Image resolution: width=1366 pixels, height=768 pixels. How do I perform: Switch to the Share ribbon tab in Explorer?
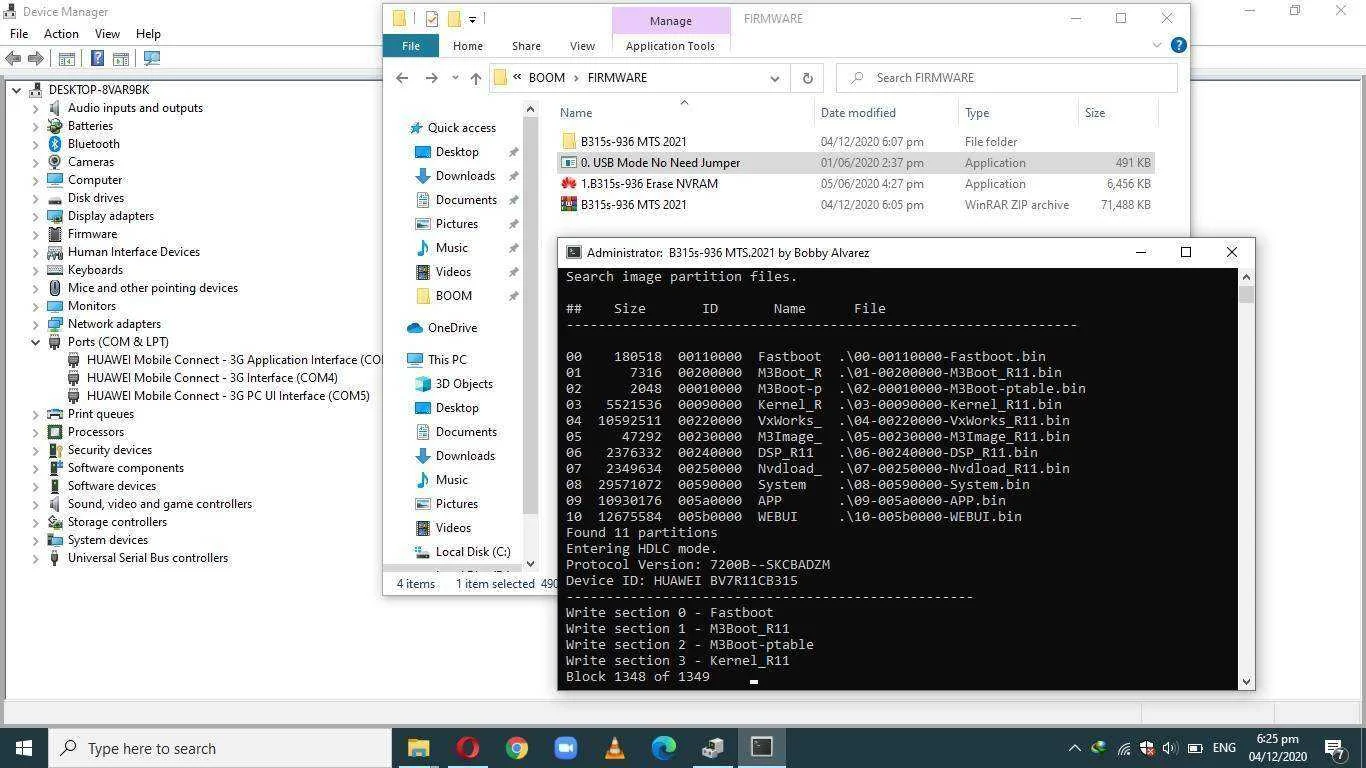pos(526,46)
